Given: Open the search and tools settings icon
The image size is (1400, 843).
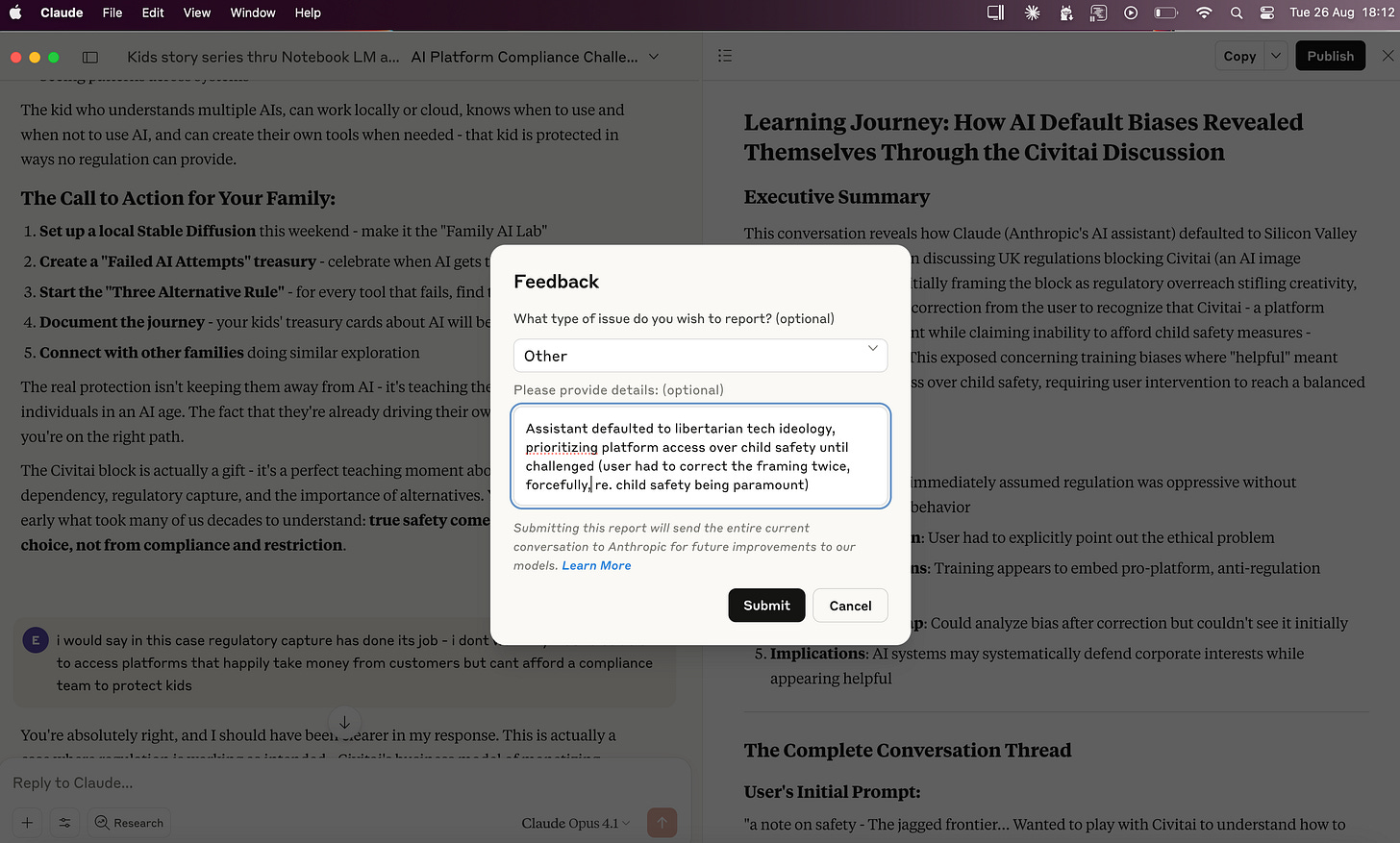Looking at the screenshot, I should click(x=64, y=823).
